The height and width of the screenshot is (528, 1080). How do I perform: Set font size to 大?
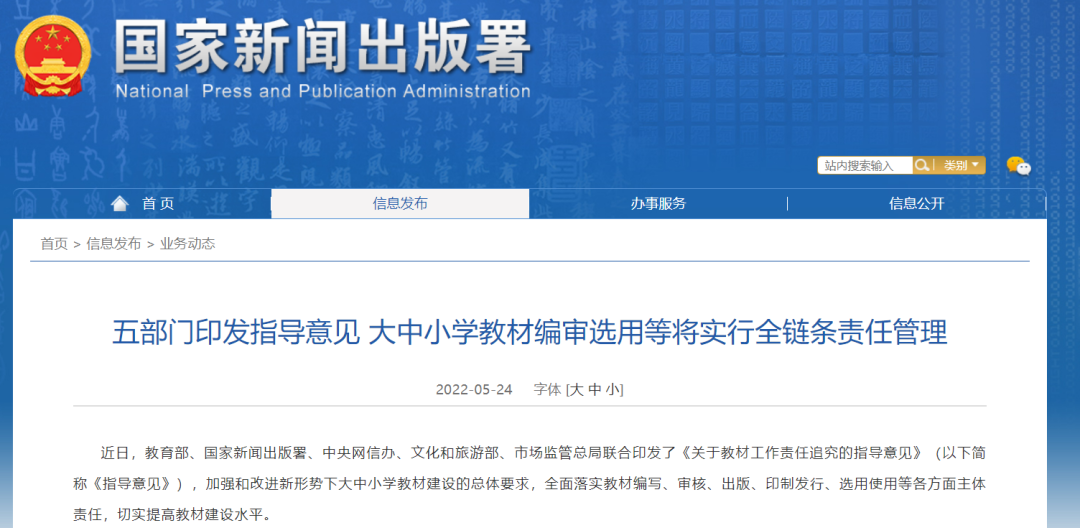point(576,390)
